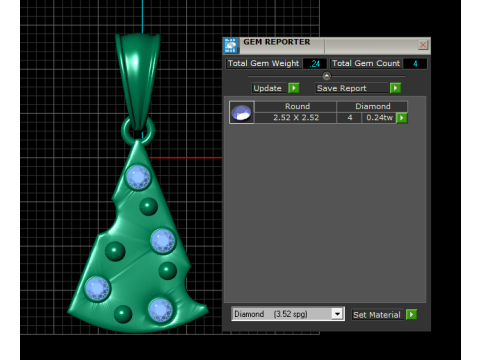
Task: Click green arrow next to Save Report
Action: [x=395, y=88]
